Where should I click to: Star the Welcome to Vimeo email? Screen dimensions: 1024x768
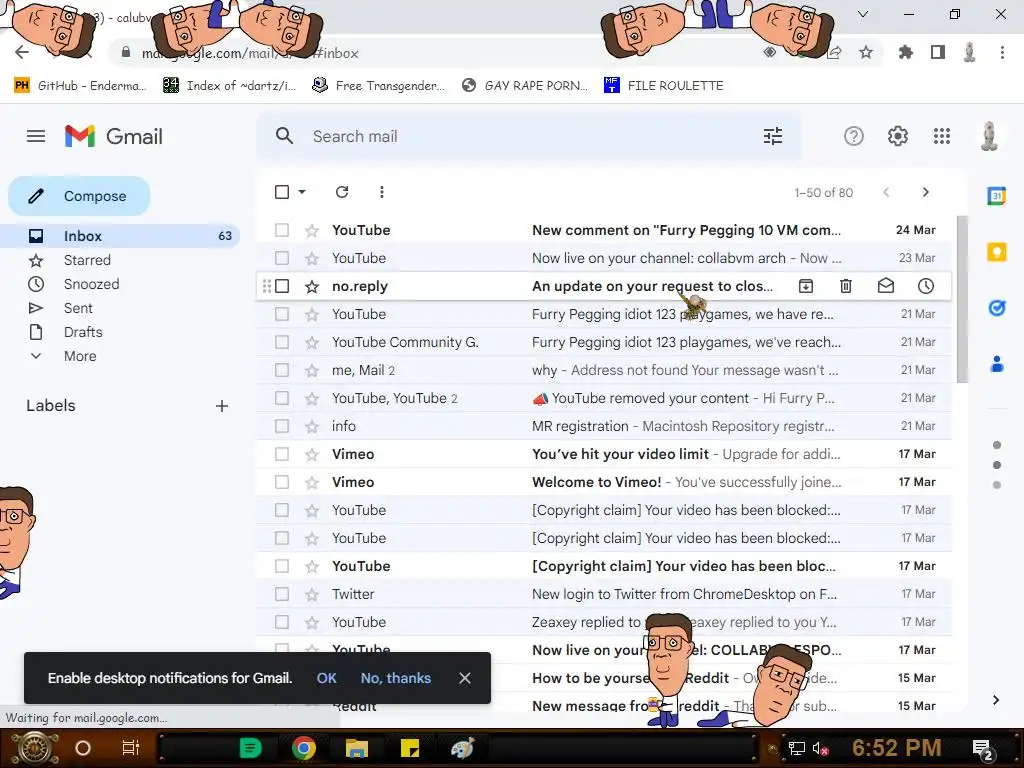point(312,483)
